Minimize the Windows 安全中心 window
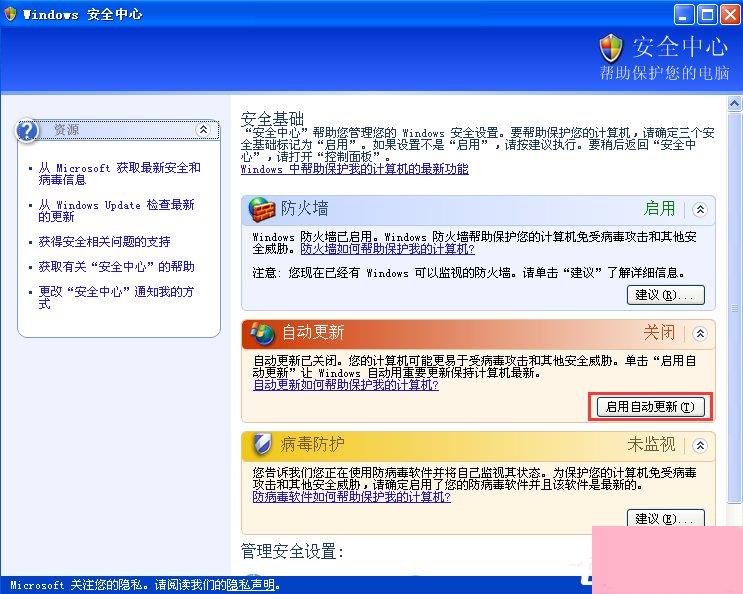The height and width of the screenshot is (594, 743). point(684,15)
